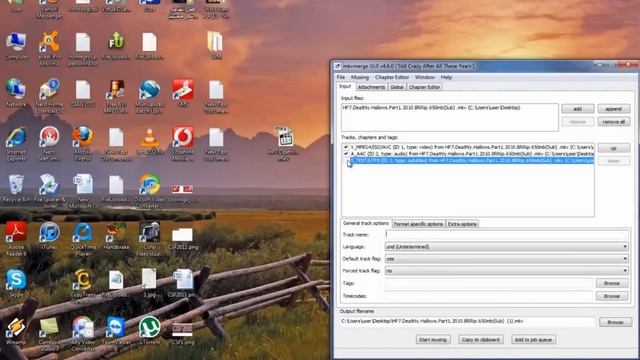Select the VLC cone desktop icon
The width and height of the screenshot is (640, 360).
click(x=149, y=141)
